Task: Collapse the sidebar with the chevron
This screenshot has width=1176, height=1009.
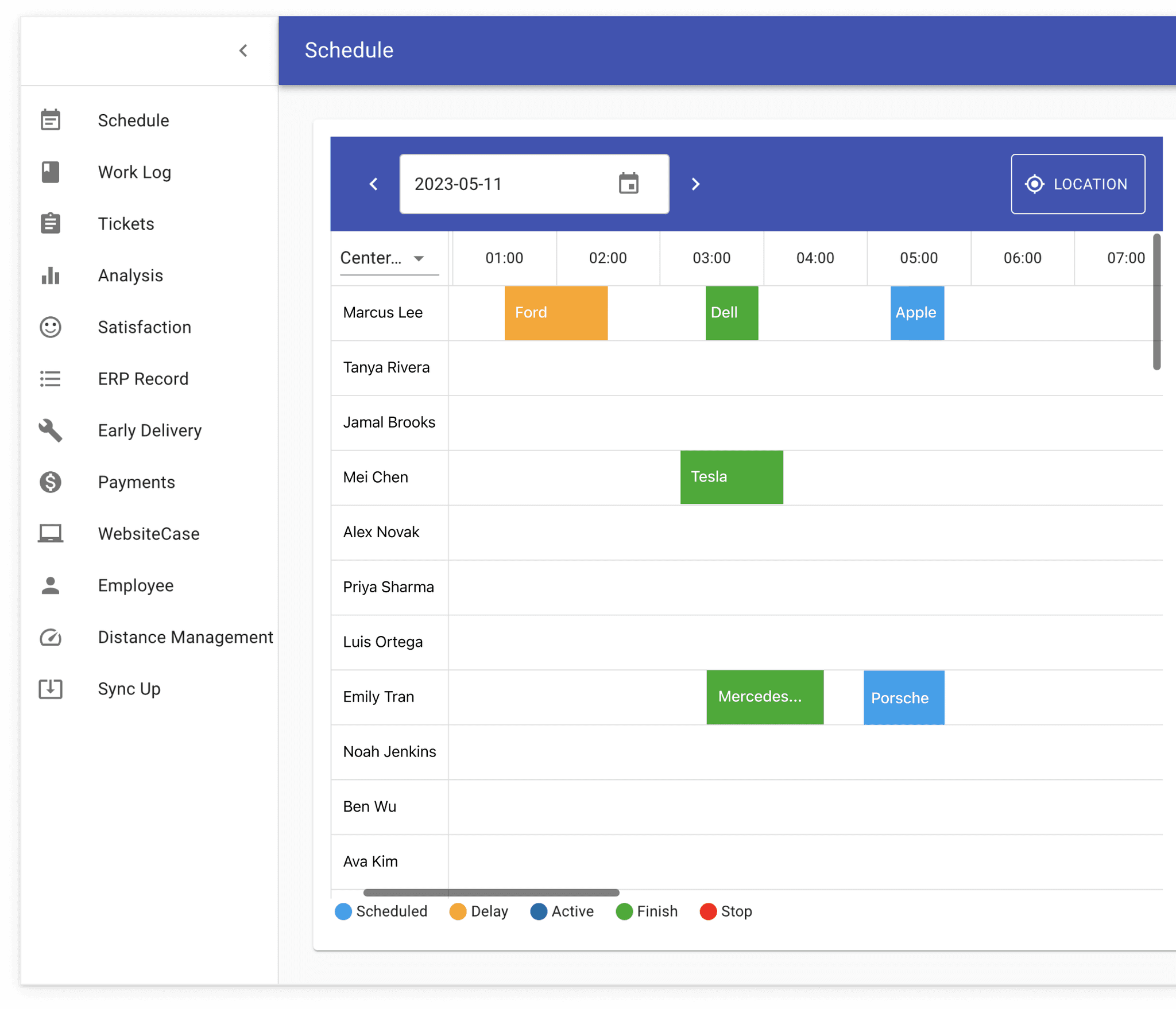Action: pyautogui.click(x=243, y=51)
